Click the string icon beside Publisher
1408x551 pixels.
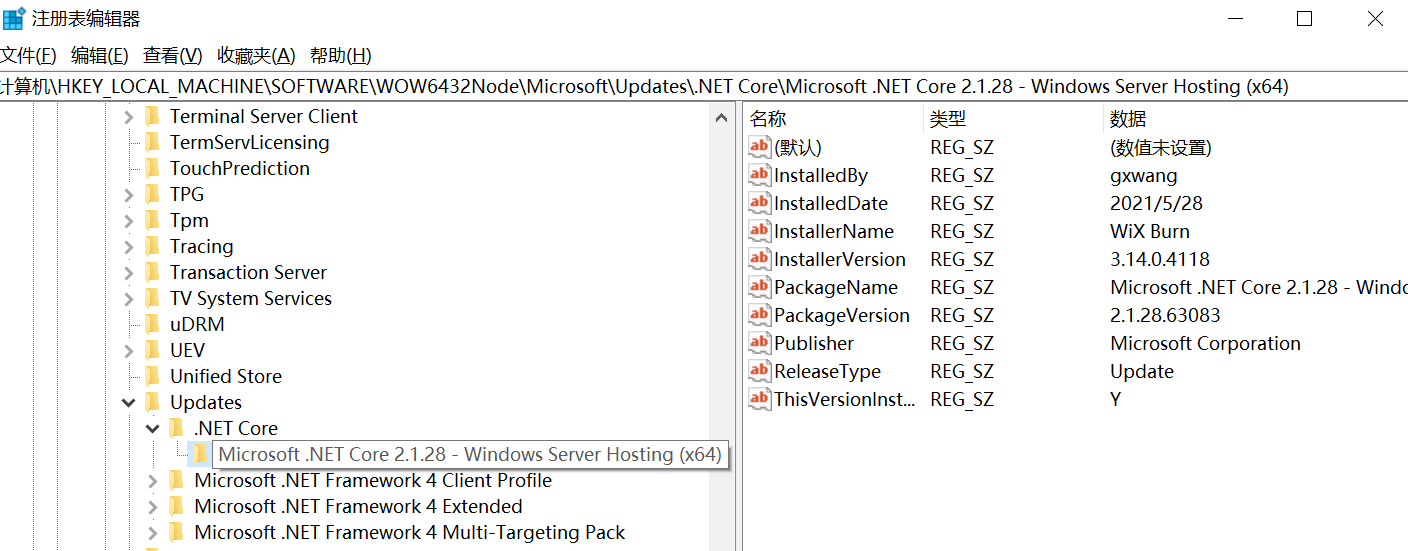coord(760,344)
